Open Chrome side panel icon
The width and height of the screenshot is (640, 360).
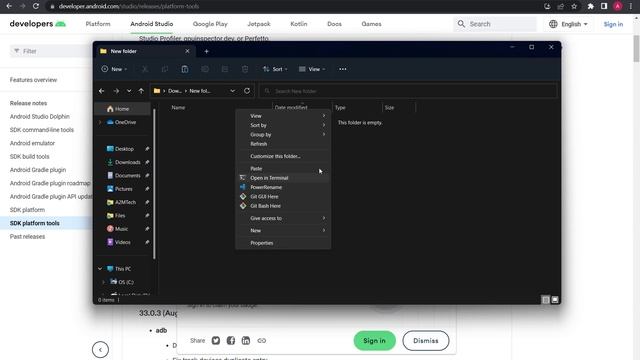[604, 6]
